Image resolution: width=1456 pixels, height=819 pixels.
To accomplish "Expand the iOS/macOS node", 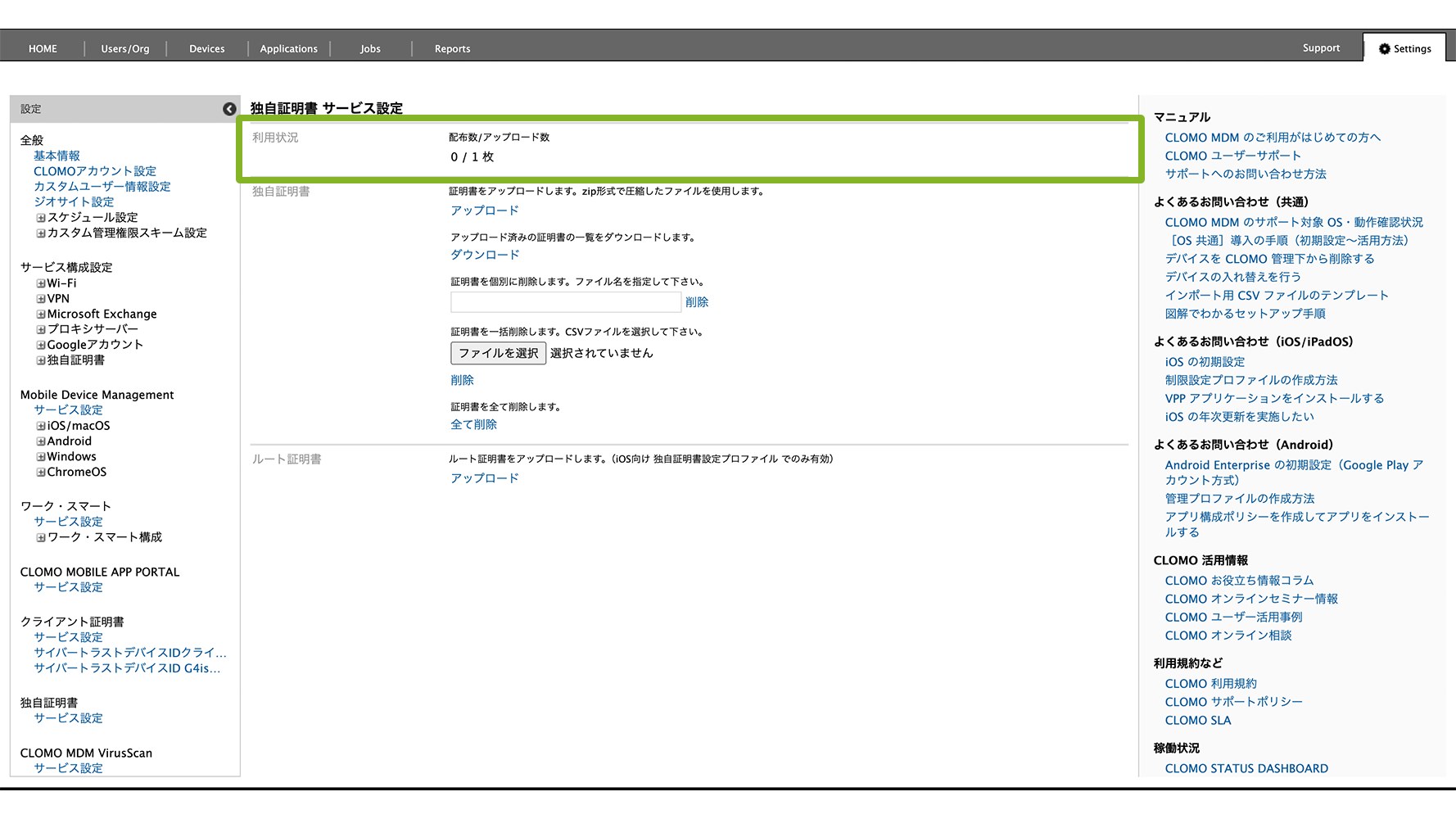I will point(41,426).
